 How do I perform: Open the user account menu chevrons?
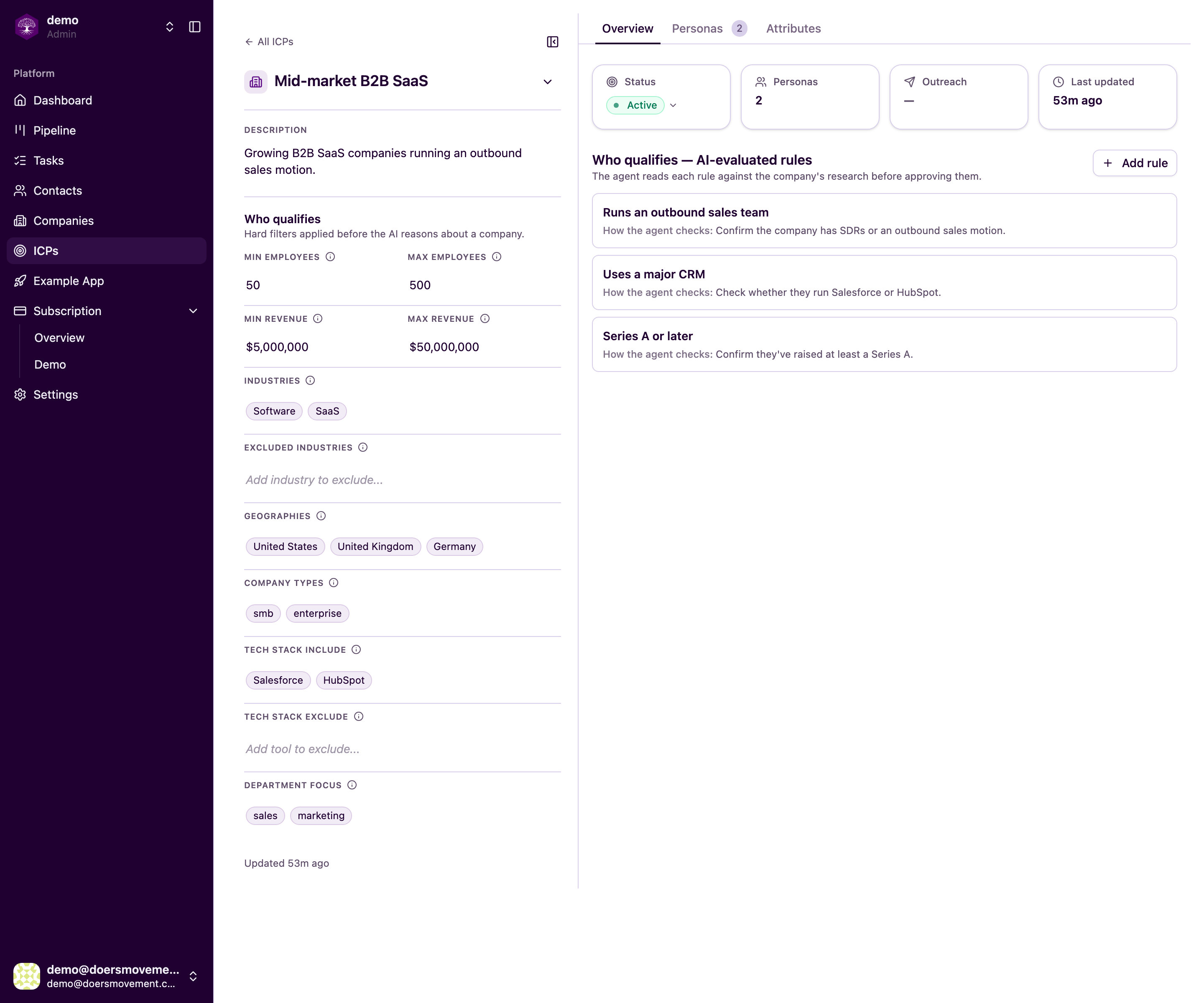193,976
